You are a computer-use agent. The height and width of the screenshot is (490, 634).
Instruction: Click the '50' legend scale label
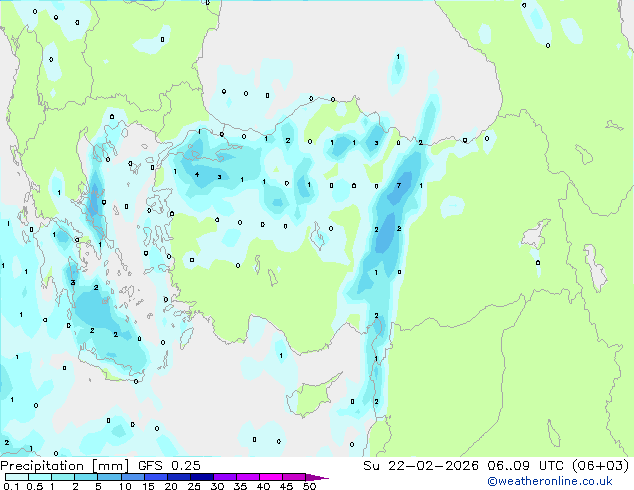(x=309, y=486)
